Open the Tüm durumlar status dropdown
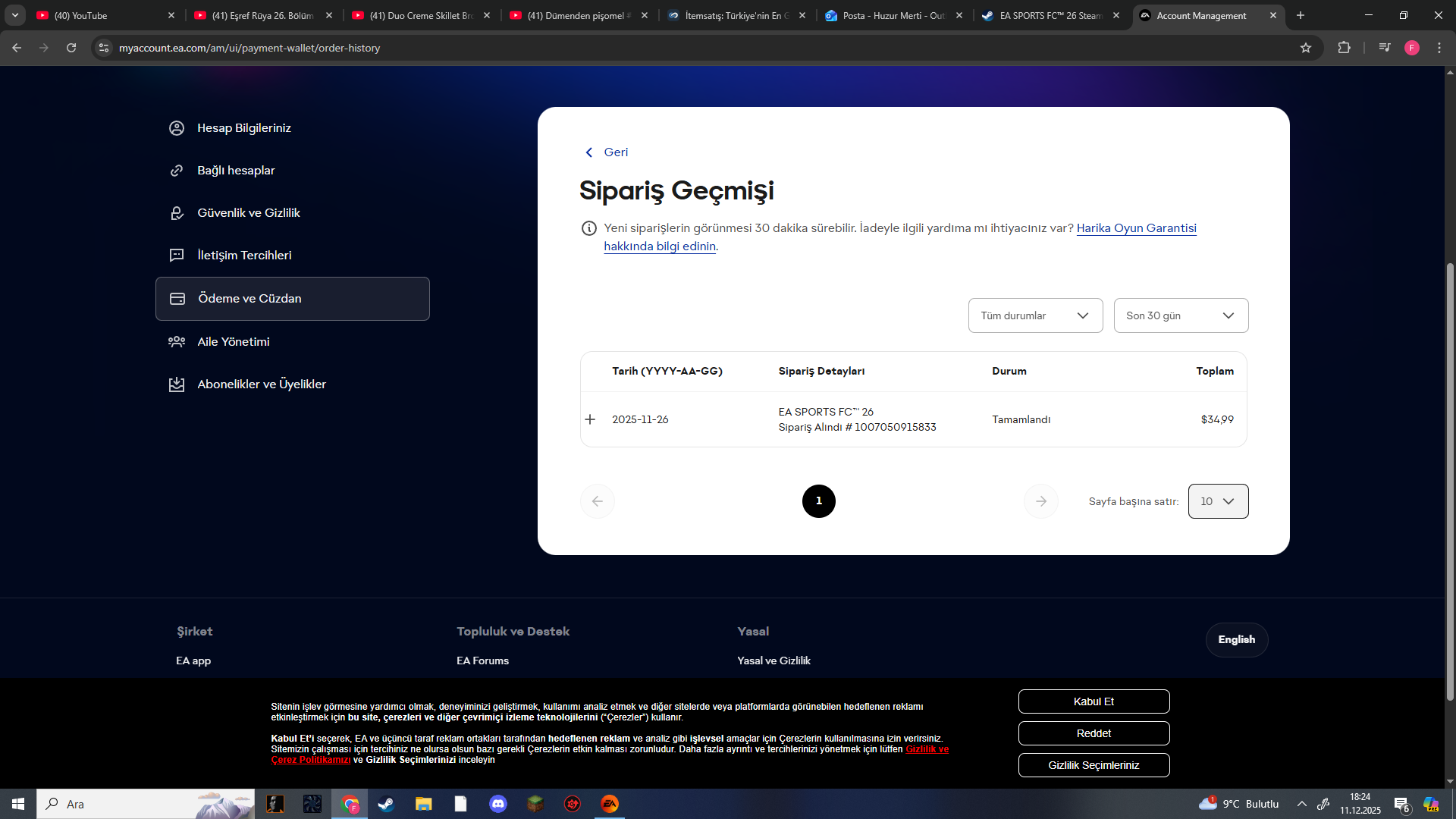 [1035, 315]
